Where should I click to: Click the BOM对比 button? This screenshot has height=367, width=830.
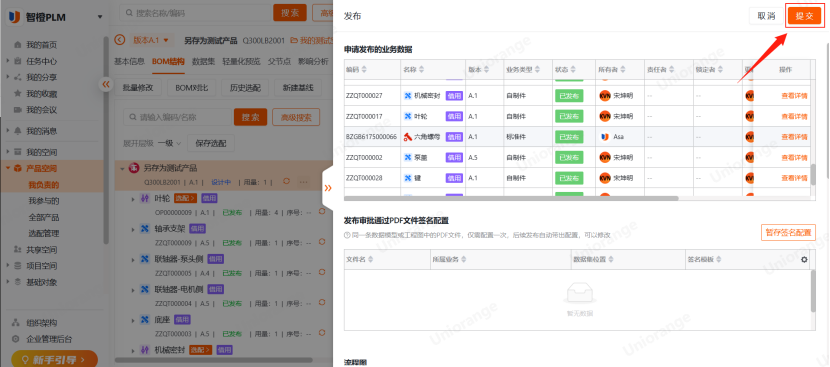coord(191,87)
